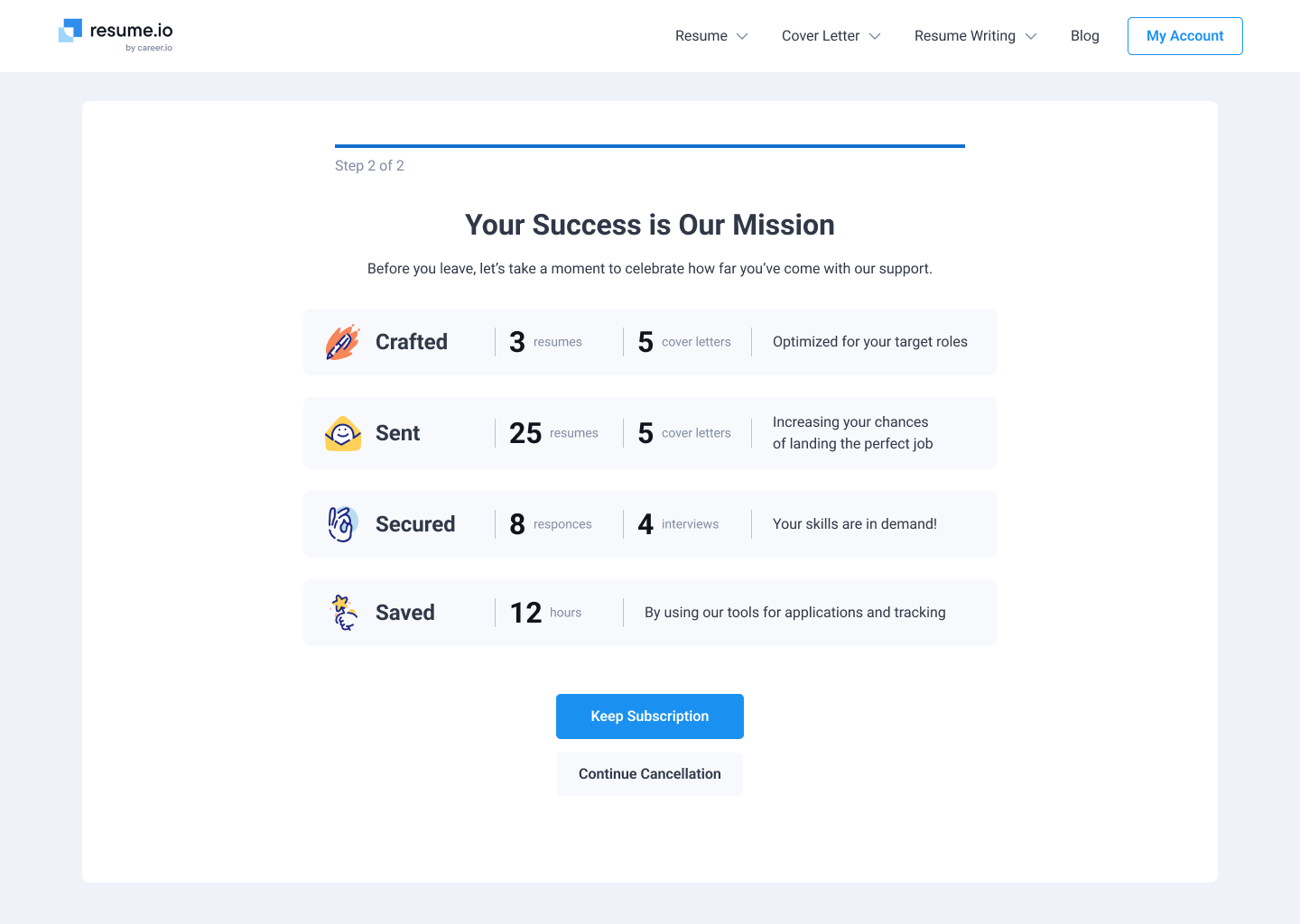Click 'By using our tools' text

[795, 613]
